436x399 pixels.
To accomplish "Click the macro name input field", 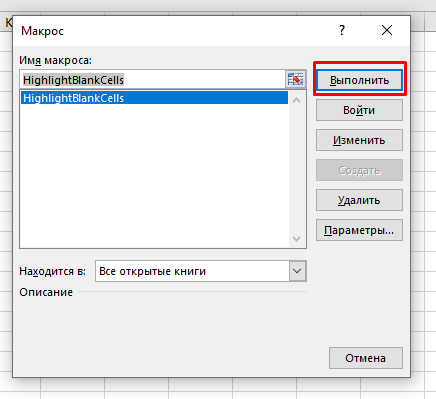I will pyautogui.click(x=152, y=80).
